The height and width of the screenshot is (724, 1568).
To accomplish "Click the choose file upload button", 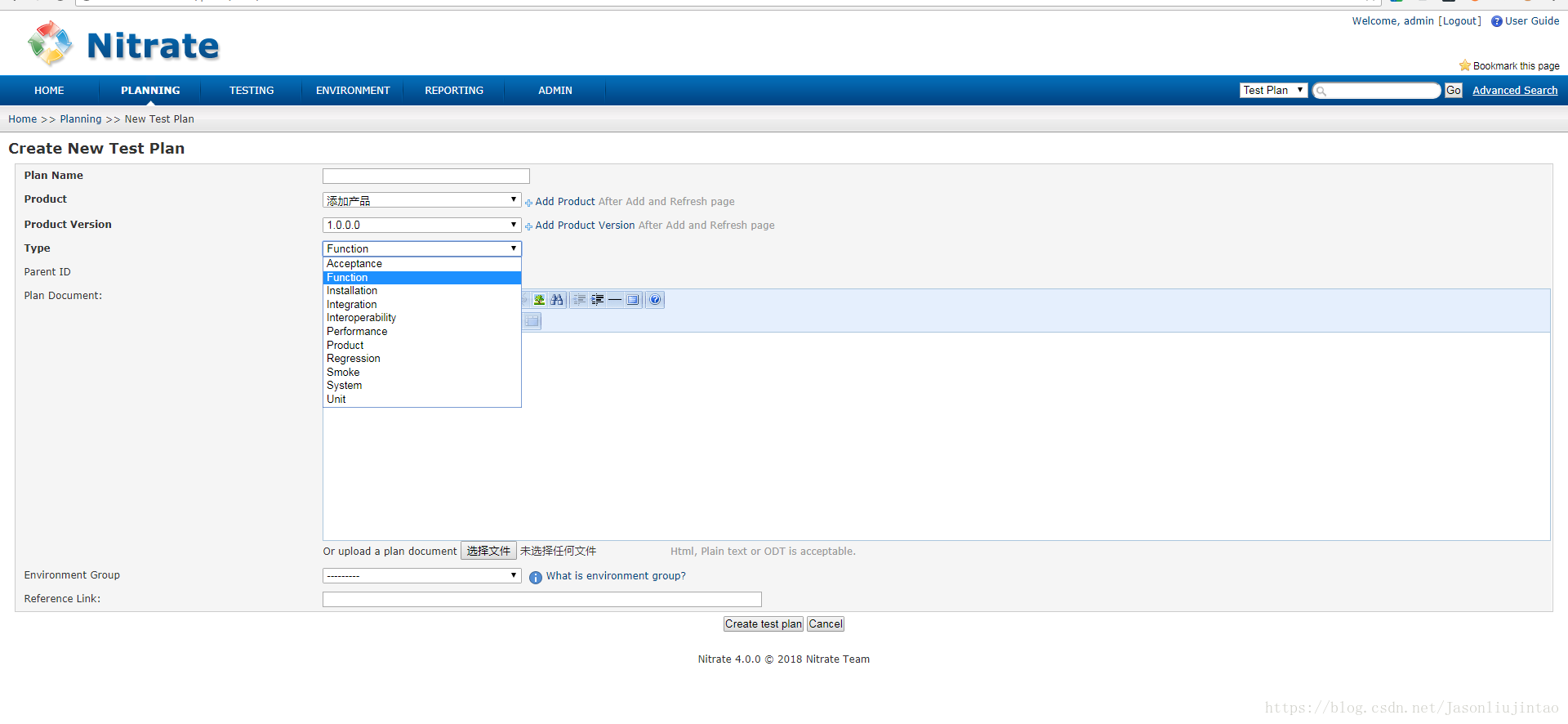I will [x=488, y=552].
